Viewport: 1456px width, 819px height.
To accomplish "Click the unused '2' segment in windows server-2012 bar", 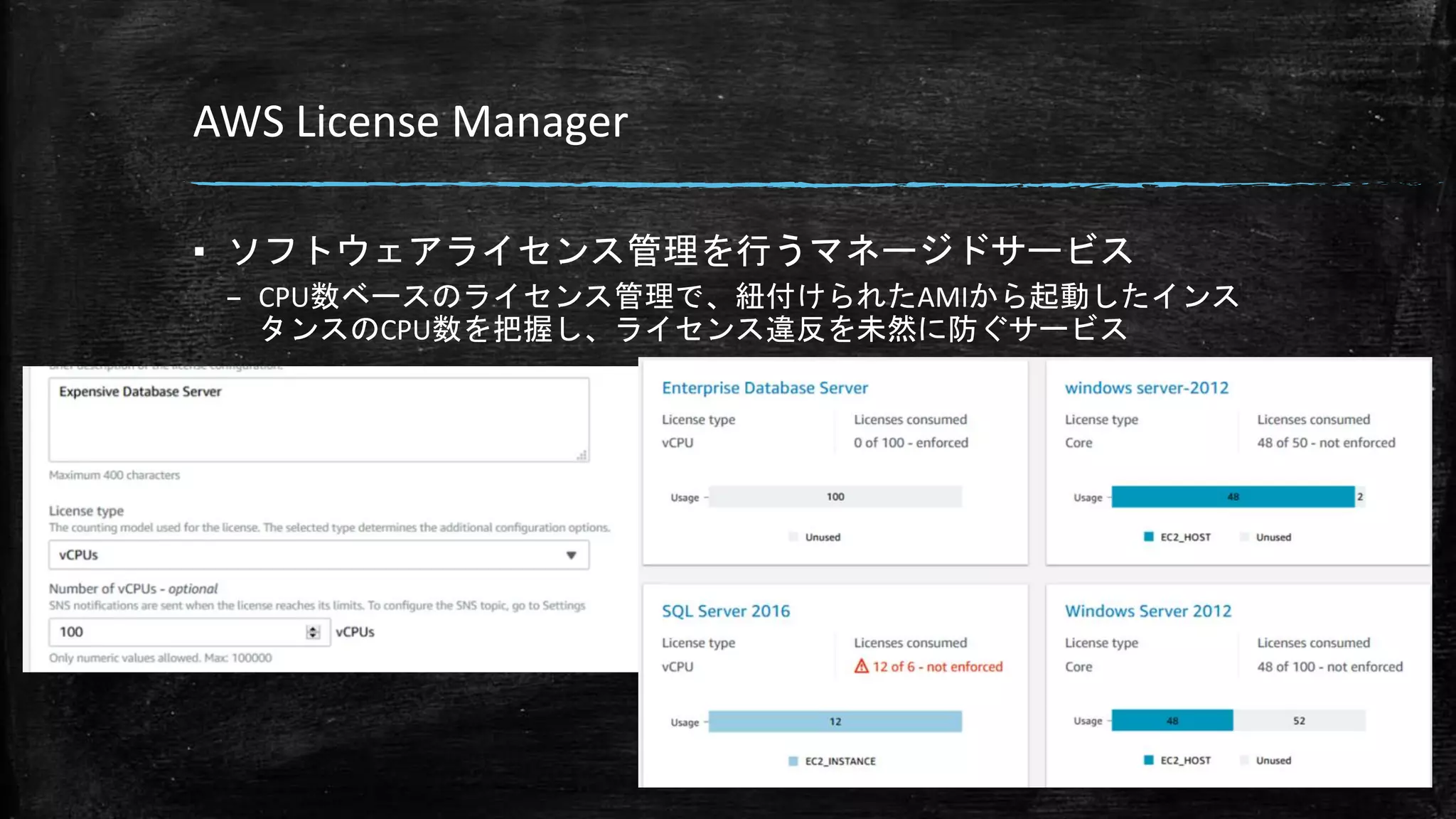I will [x=1360, y=497].
